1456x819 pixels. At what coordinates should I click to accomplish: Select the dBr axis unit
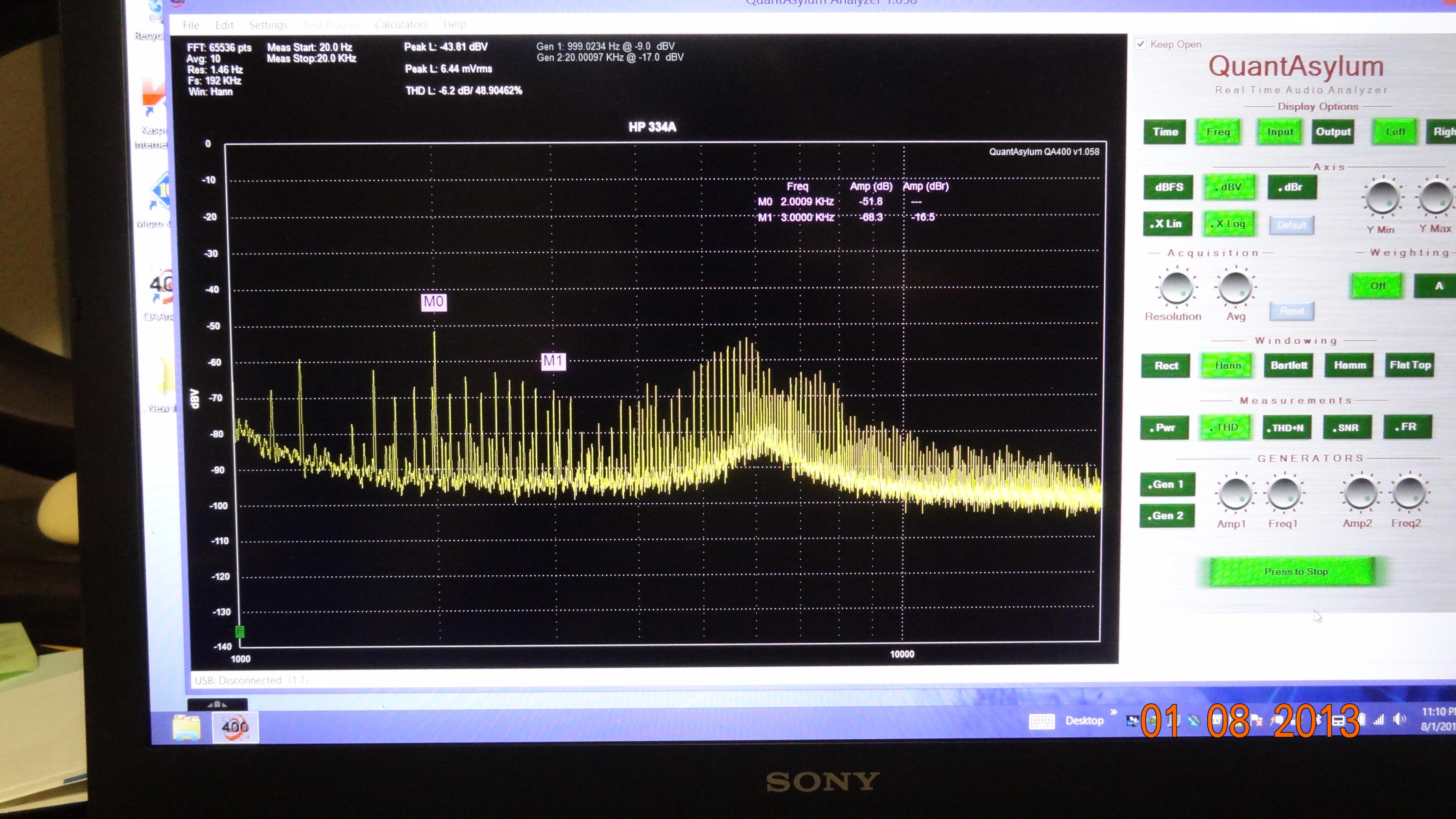click(x=1292, y=187)
